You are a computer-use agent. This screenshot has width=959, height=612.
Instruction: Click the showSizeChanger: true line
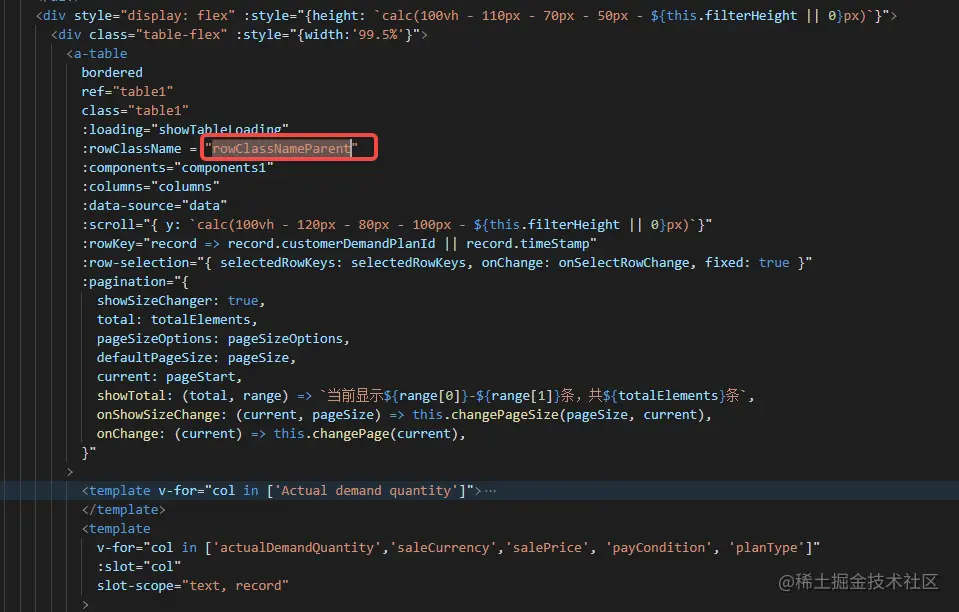(x=180, y=300)
